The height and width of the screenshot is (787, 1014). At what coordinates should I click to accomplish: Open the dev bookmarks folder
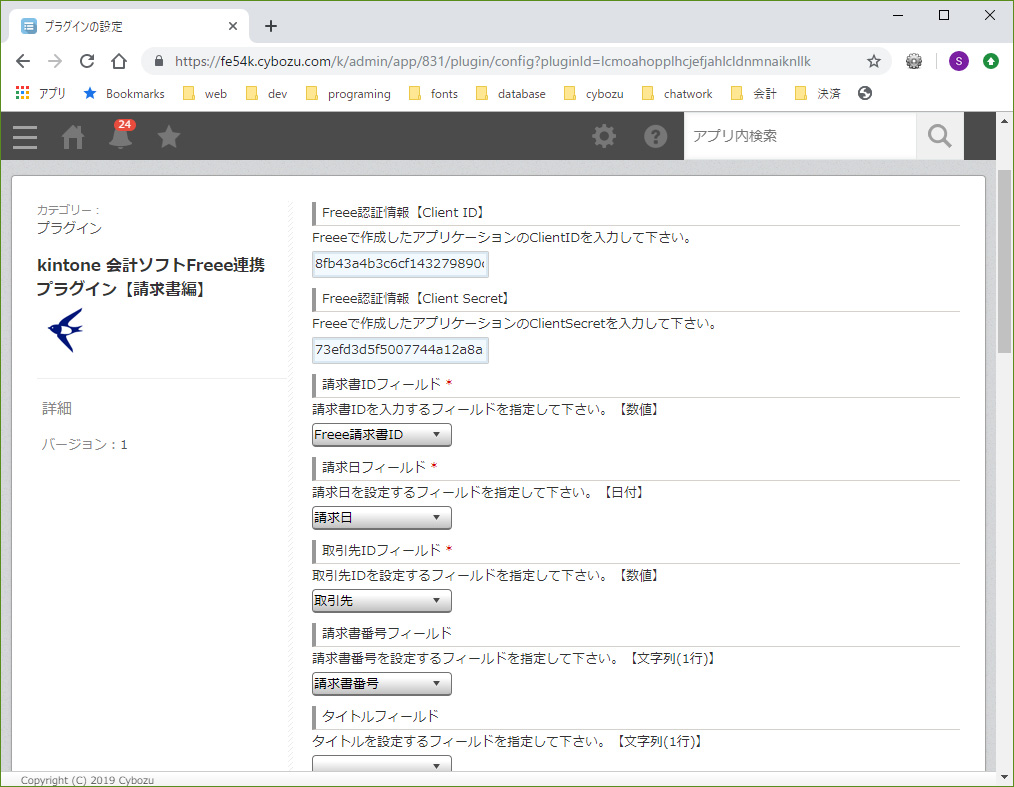pos(266,94)
